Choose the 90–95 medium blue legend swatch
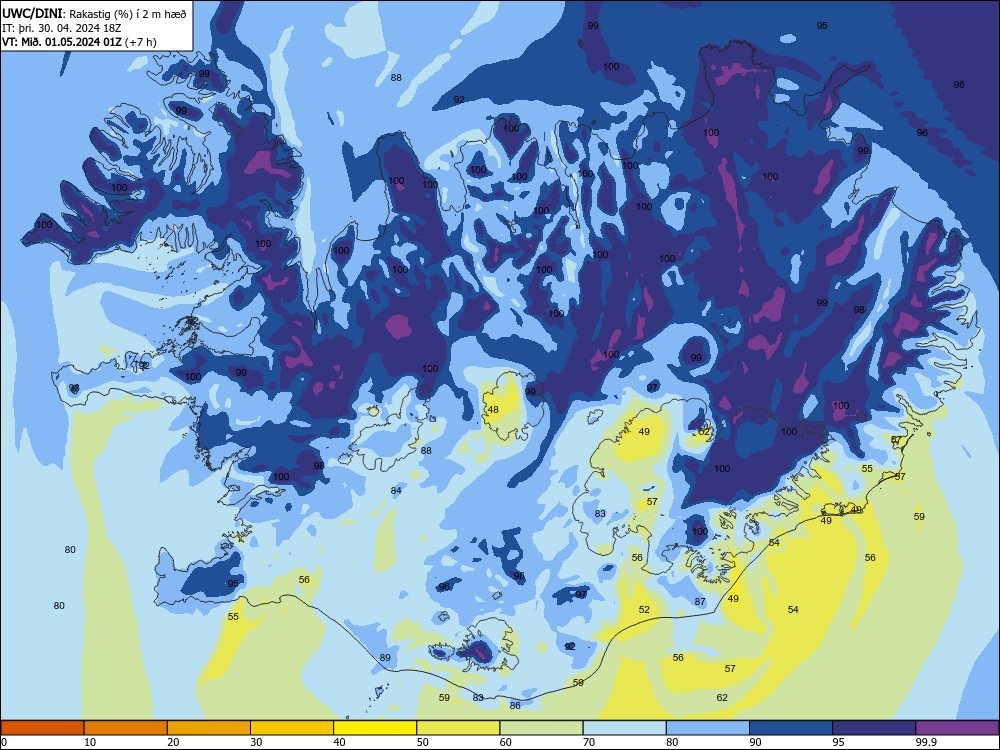Viewport: 1000px width, 750px height. click(791, 728)
